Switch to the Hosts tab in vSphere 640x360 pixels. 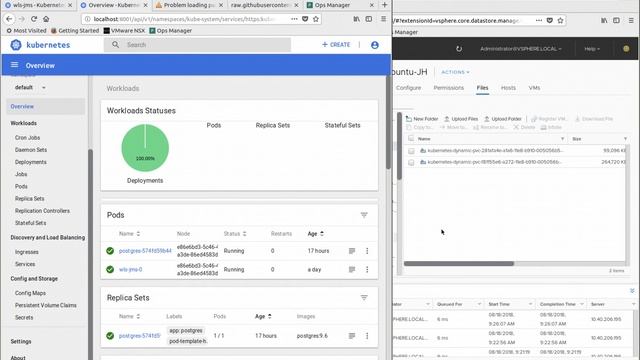pos(508,88)
